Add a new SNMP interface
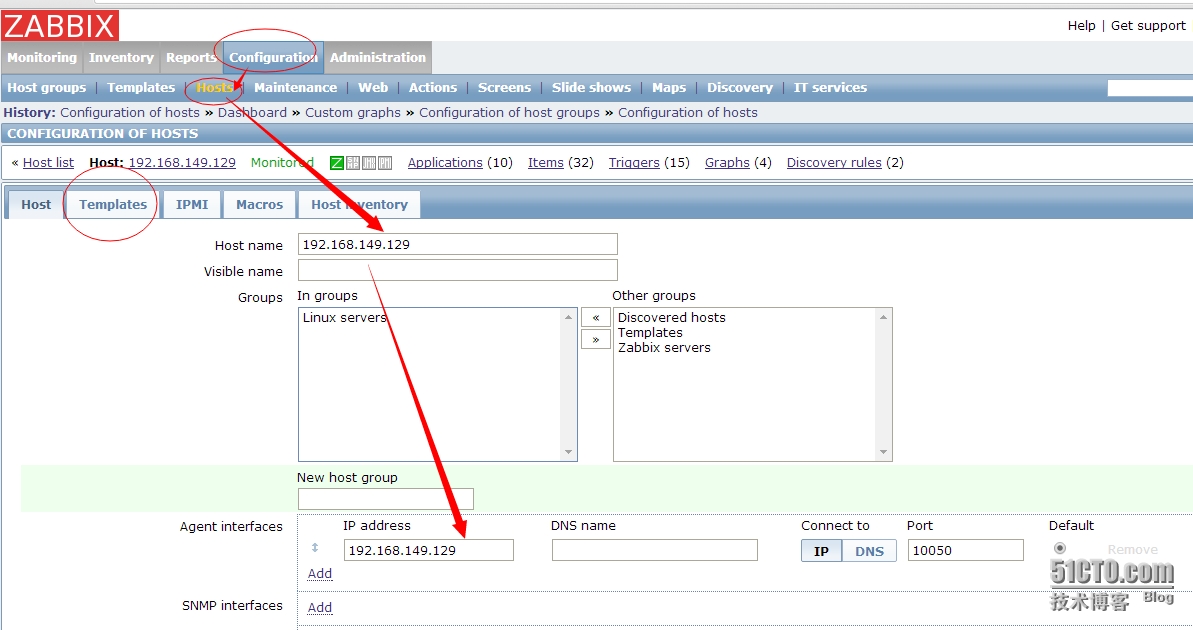 pos(320,607)
